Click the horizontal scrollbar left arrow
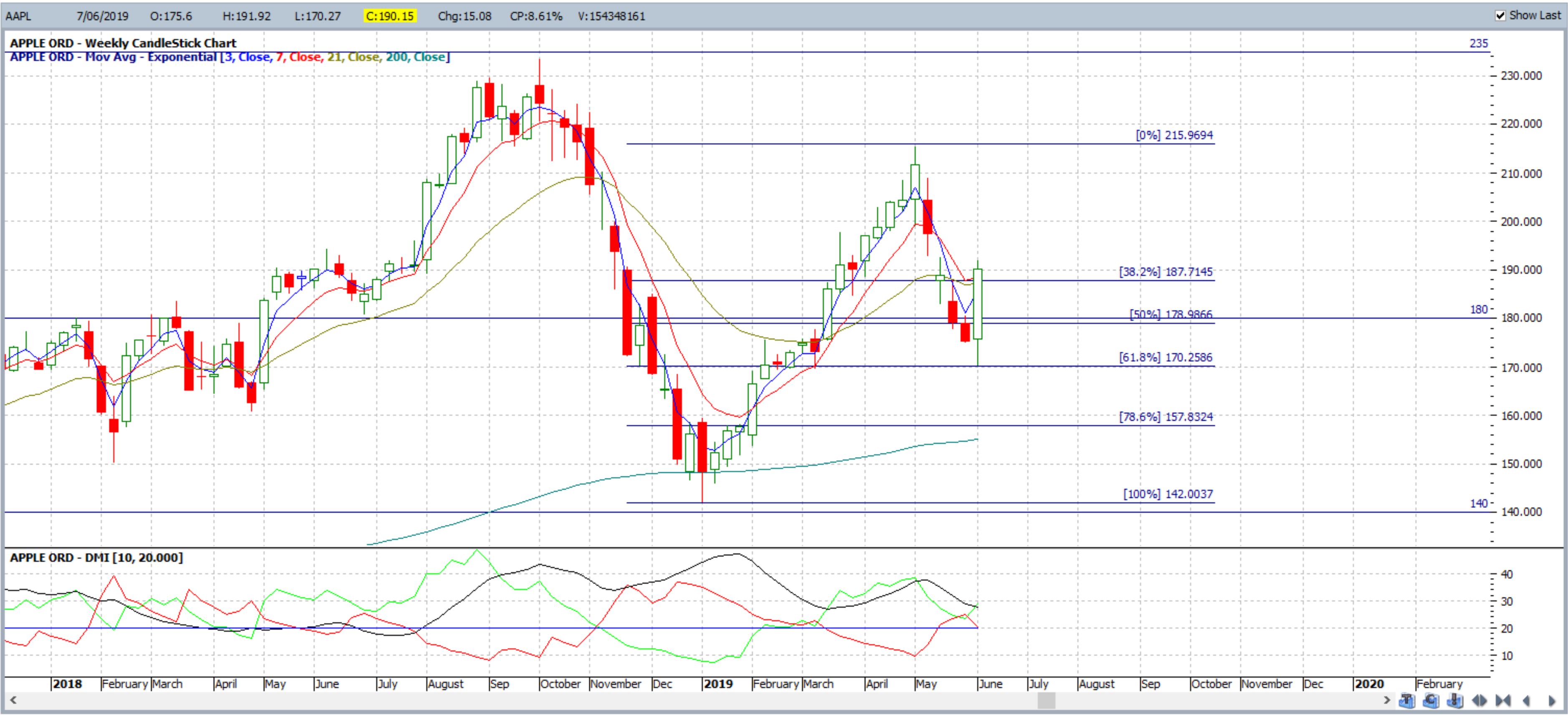The width and height of the screenshot is (1568, 716). 13,700
